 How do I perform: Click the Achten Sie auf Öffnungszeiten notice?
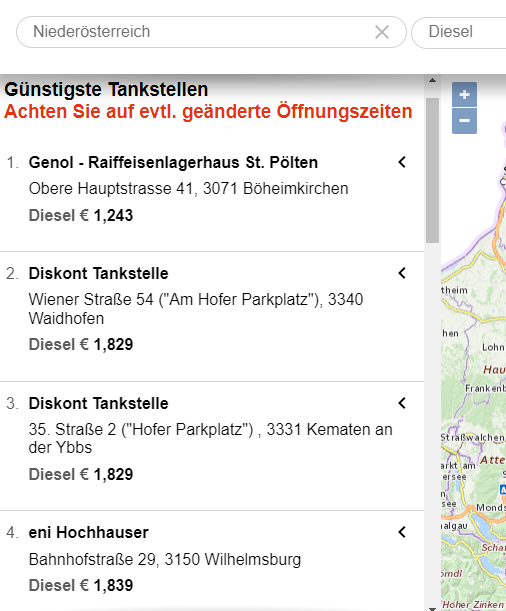(x=208, y=111)
